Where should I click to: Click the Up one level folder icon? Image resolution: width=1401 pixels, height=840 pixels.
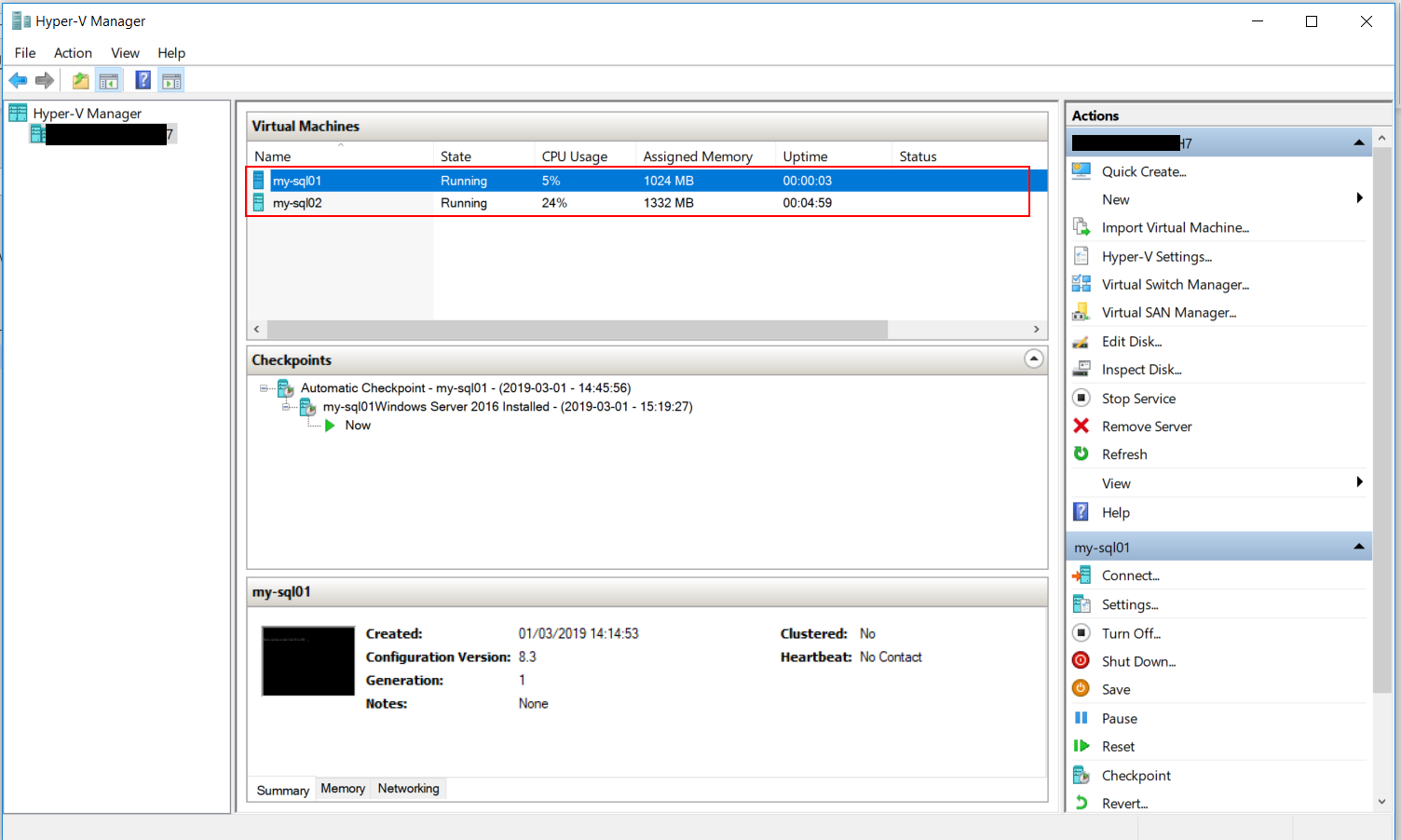coord(81,81)
